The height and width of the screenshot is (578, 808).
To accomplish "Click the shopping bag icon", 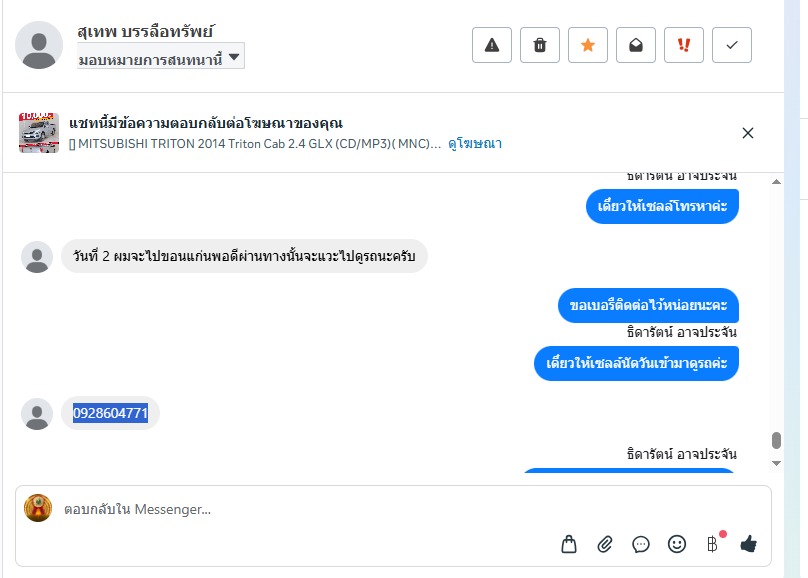I will (x=569, y=544).
